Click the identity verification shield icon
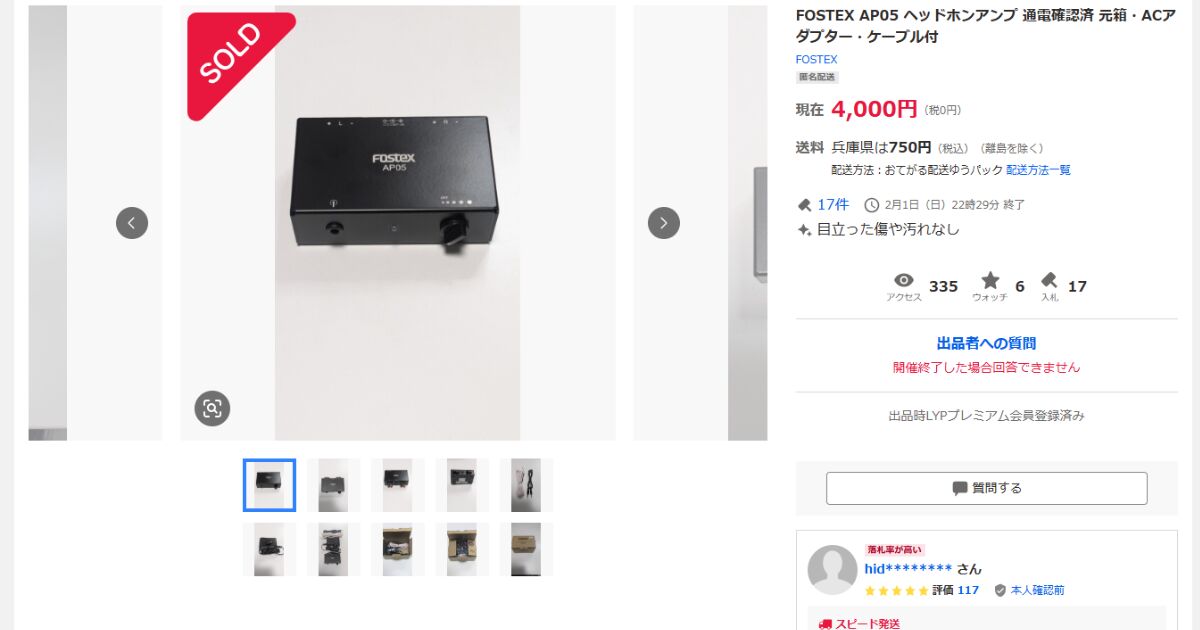This screenshot has width=1200, height=630. pyautogui.click(x=1000, y=590)
